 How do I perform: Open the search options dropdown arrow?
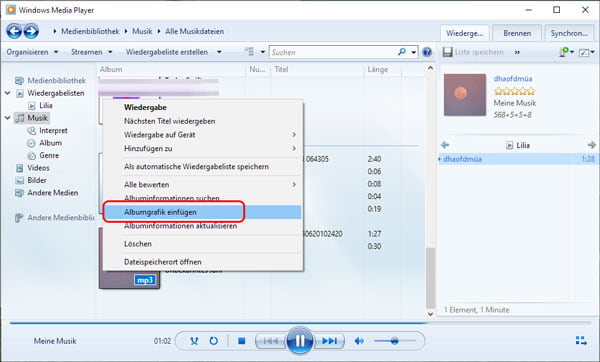414,52
